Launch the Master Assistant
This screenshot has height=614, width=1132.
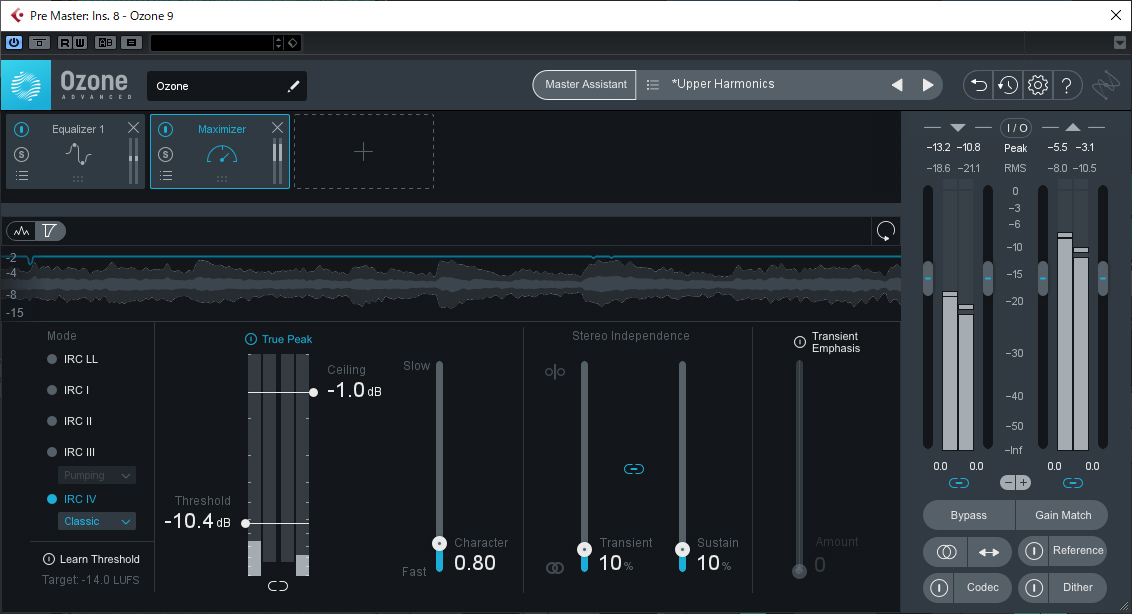(x=585, y=85)
